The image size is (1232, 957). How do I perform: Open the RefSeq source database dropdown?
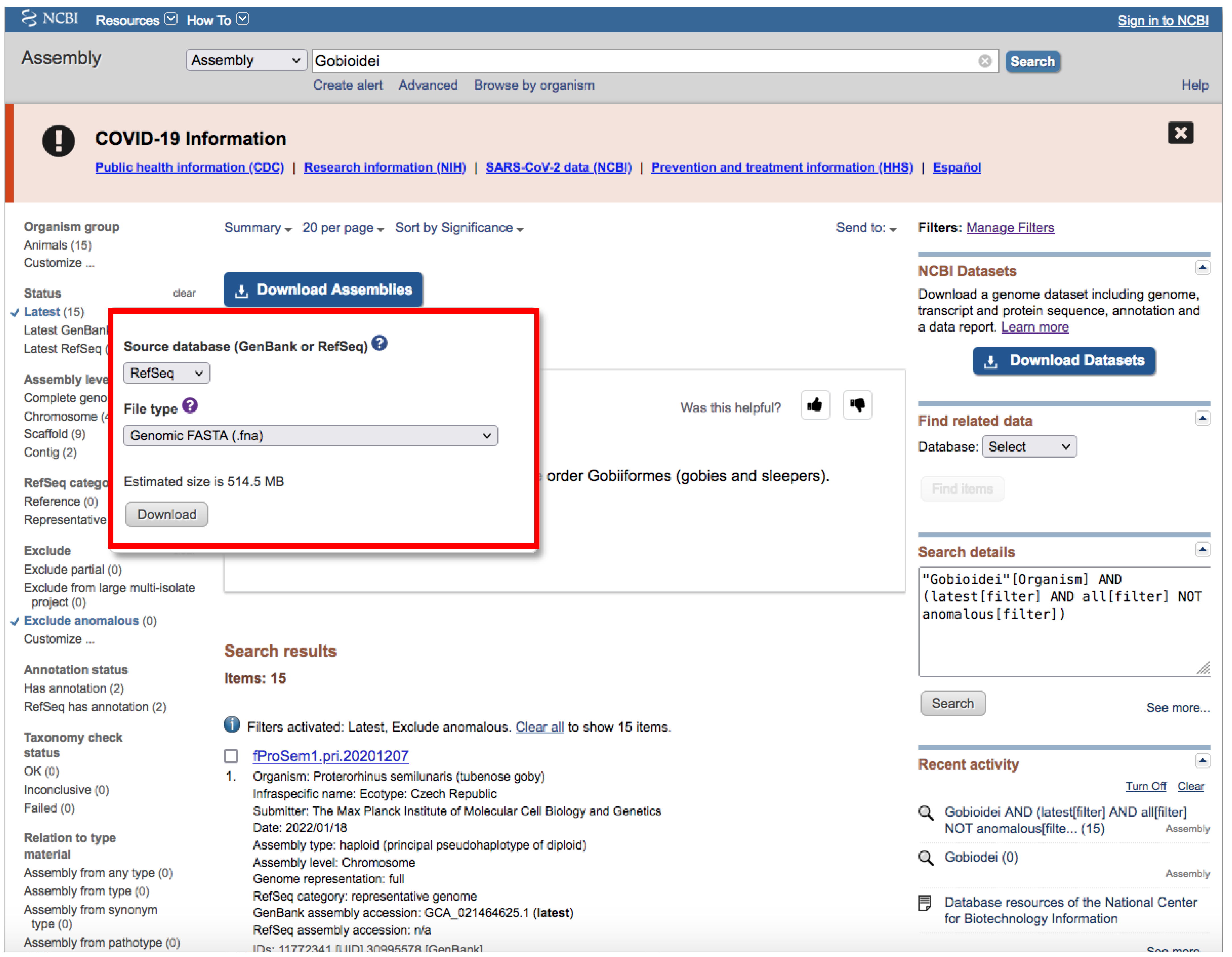pos(166,373)
